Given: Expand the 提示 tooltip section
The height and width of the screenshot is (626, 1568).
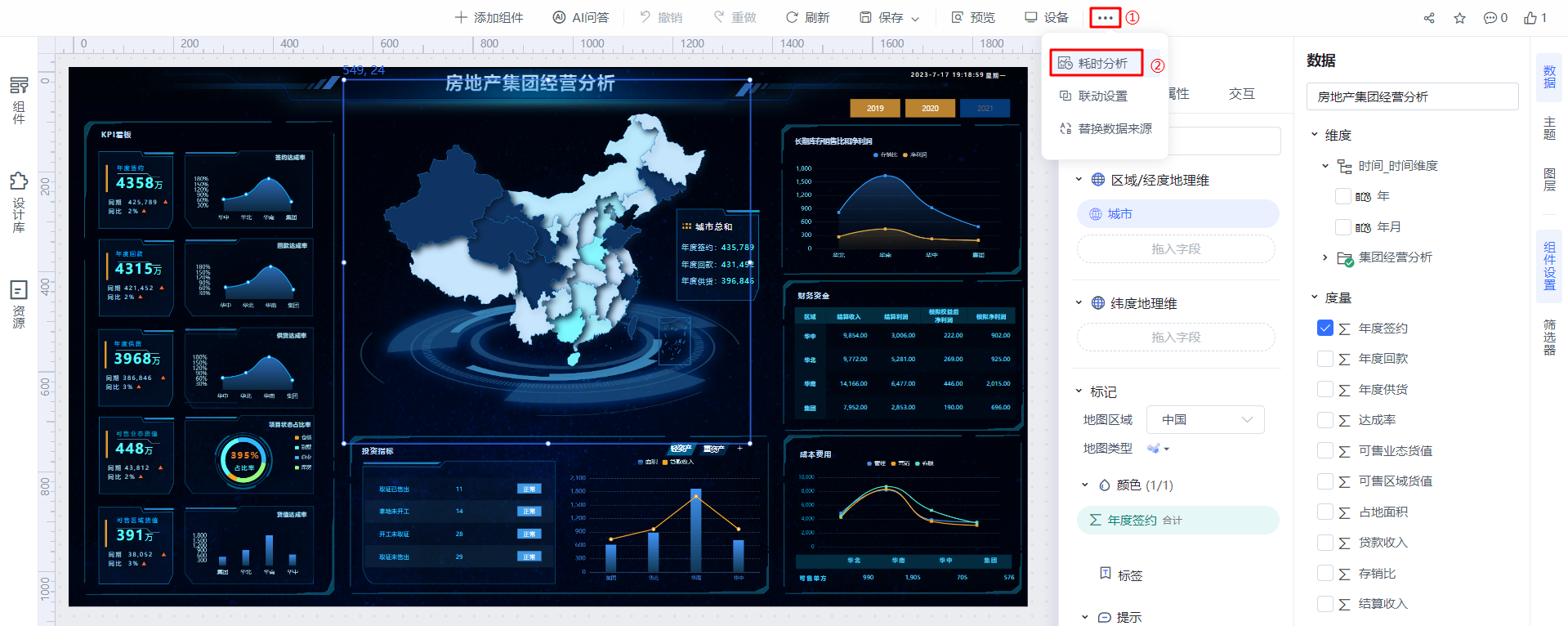Looking at the screenshot, I should 1085,617.
